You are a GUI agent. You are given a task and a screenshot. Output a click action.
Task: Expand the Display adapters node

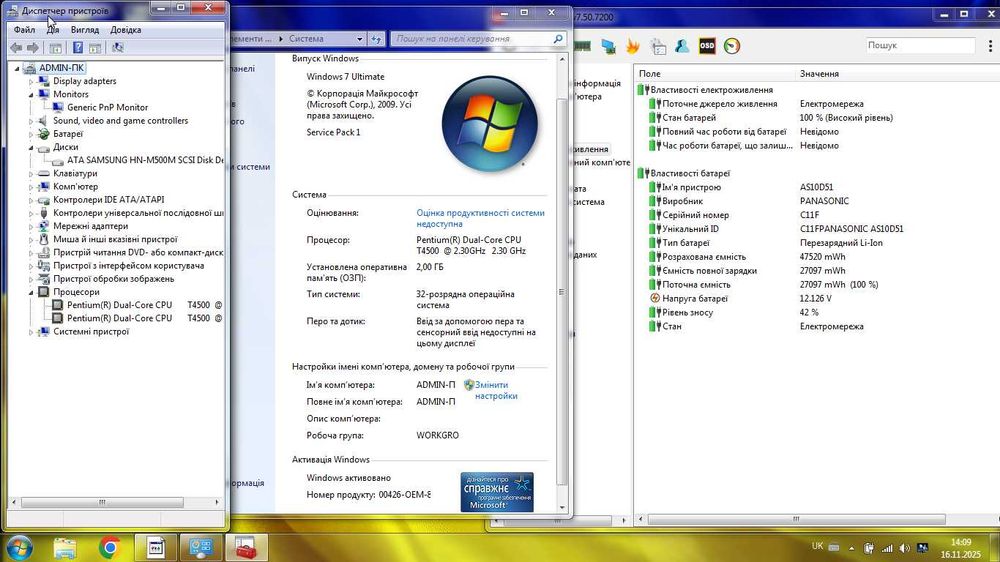click(x=31, y=82)
